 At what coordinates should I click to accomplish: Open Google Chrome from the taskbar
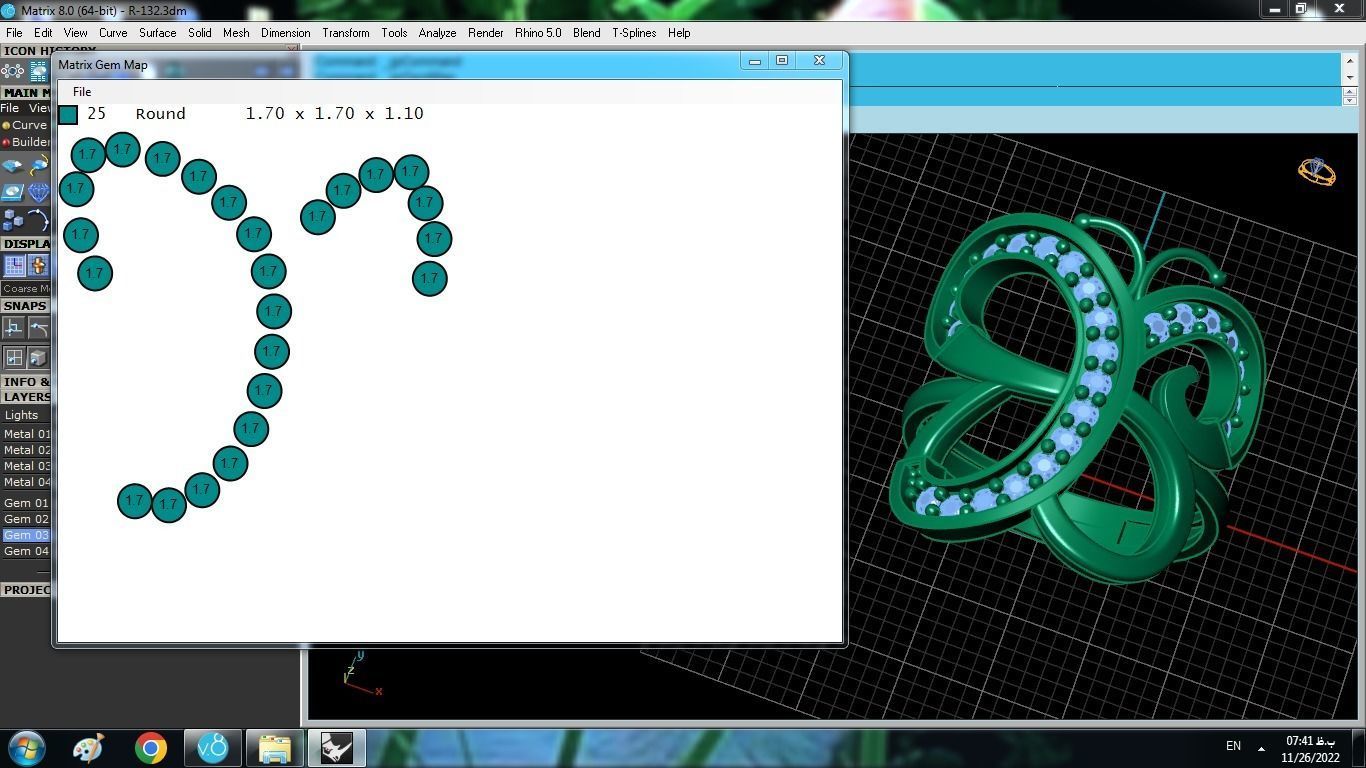(151, 748)
